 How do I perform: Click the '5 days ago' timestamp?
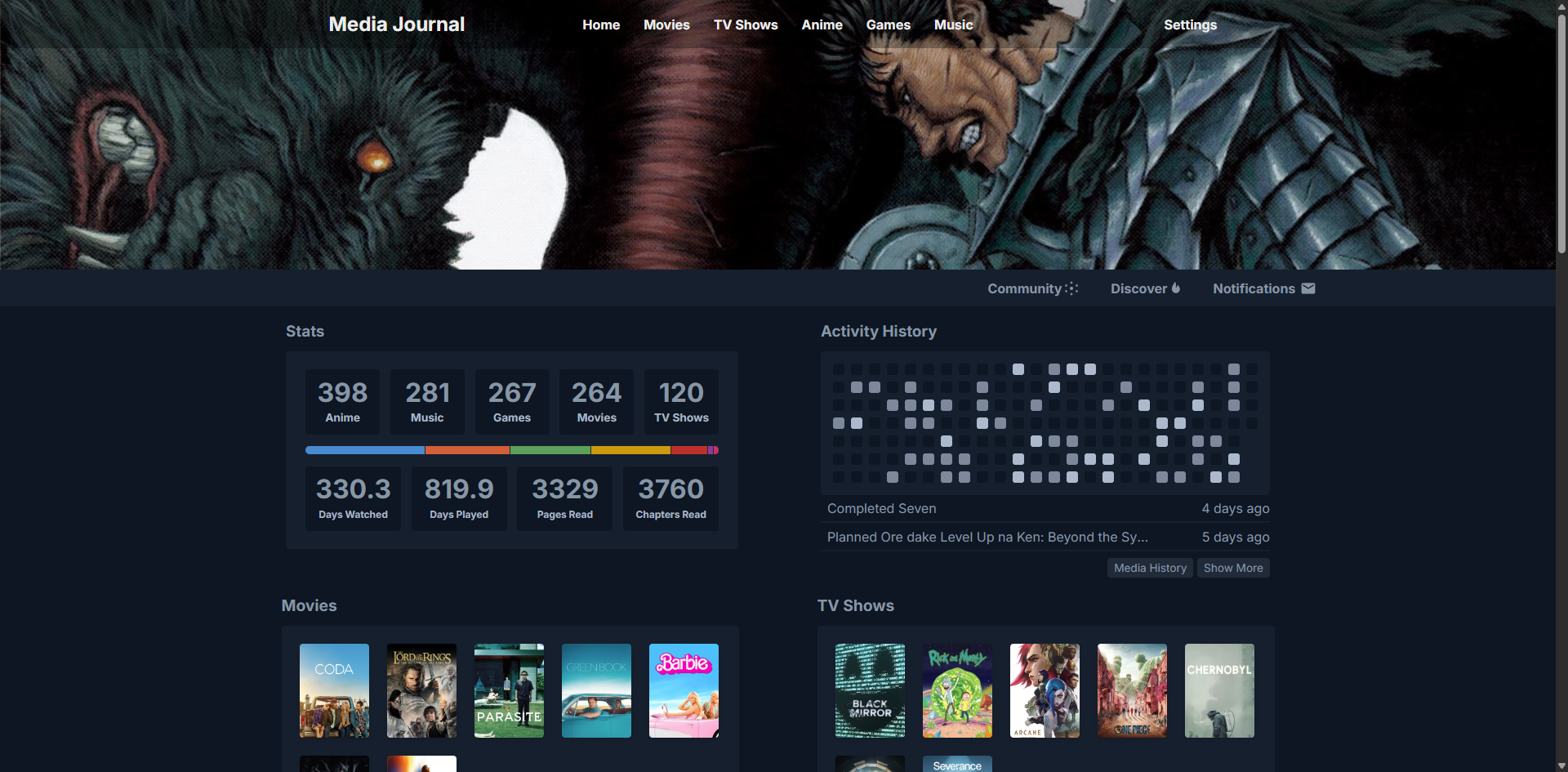pos(1236,537)
